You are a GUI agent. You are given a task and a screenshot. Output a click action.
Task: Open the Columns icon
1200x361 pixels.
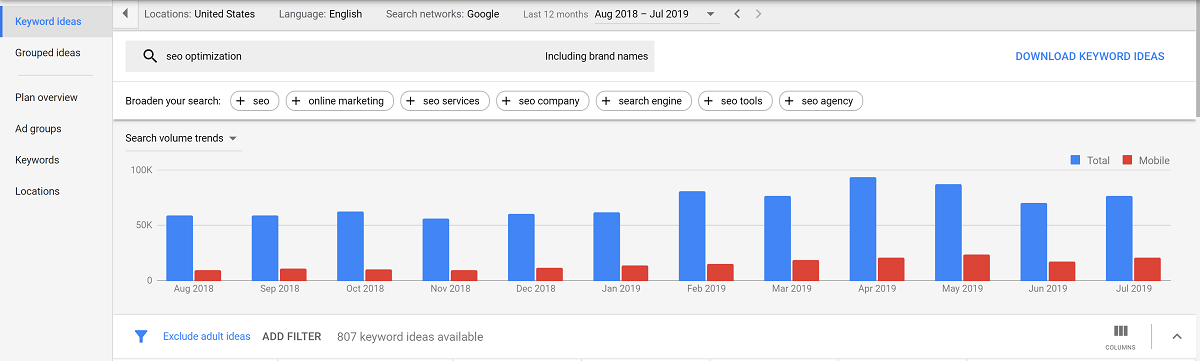(x=1120, y=336)
